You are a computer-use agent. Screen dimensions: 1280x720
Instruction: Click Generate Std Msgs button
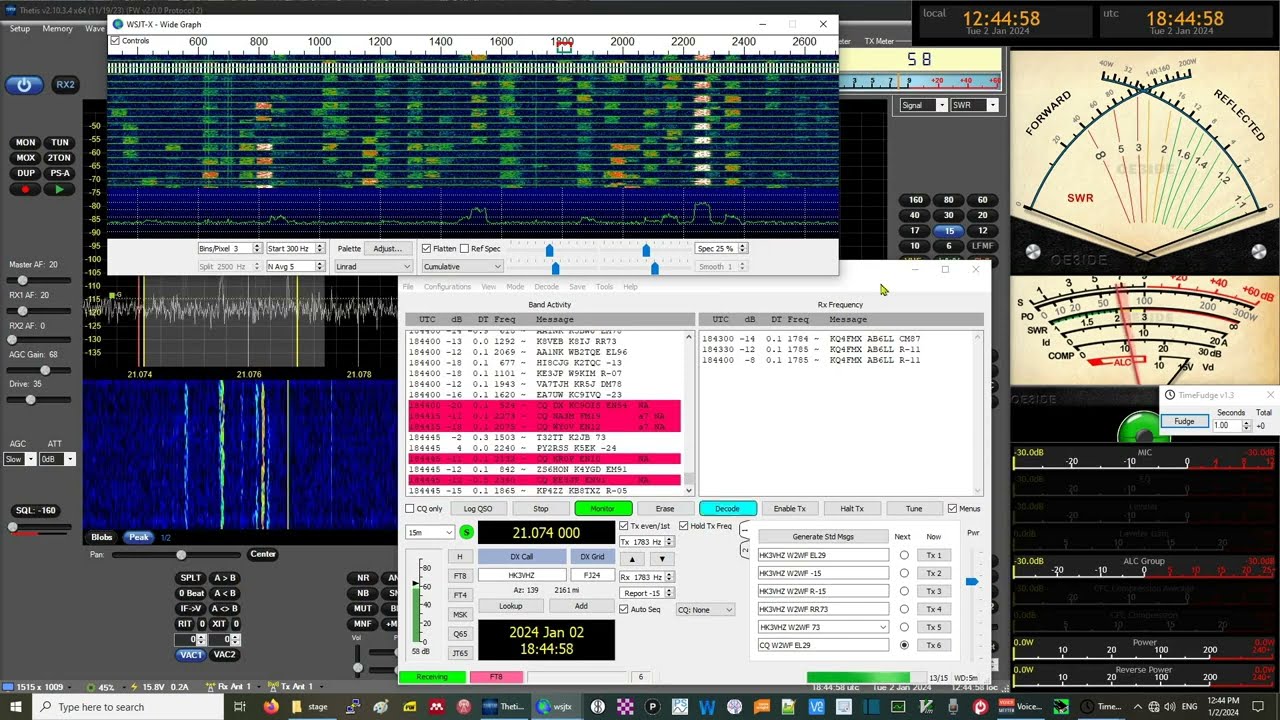tap(823, 537)
